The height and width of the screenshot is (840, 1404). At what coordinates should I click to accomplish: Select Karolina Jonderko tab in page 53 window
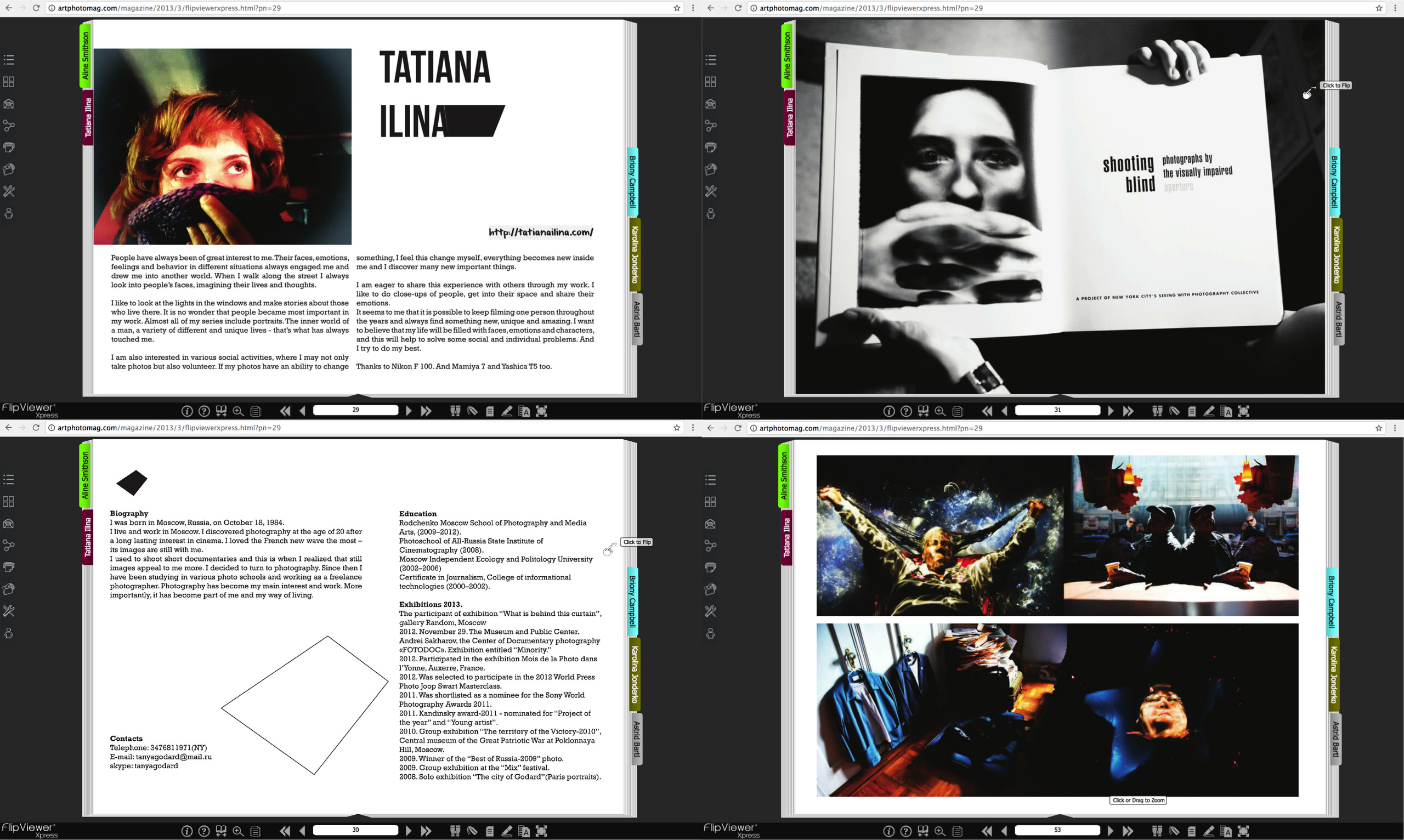1333,675
